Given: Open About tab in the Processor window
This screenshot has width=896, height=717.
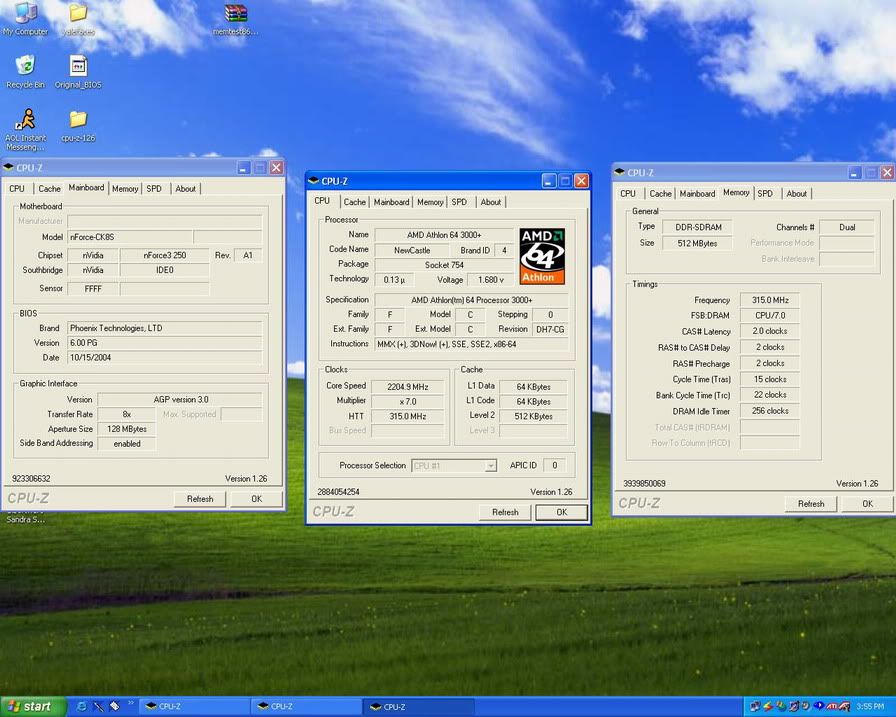Looking at the screenshot, I should coord(490,202).
